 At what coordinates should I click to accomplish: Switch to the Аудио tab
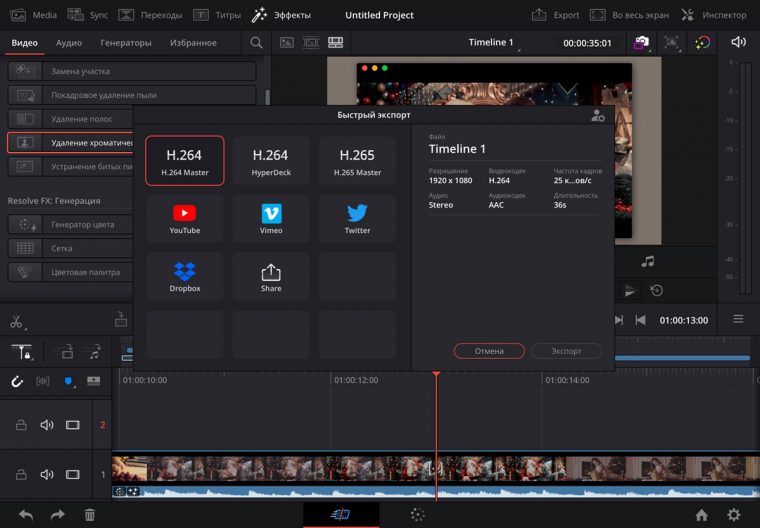click(69, 43)
